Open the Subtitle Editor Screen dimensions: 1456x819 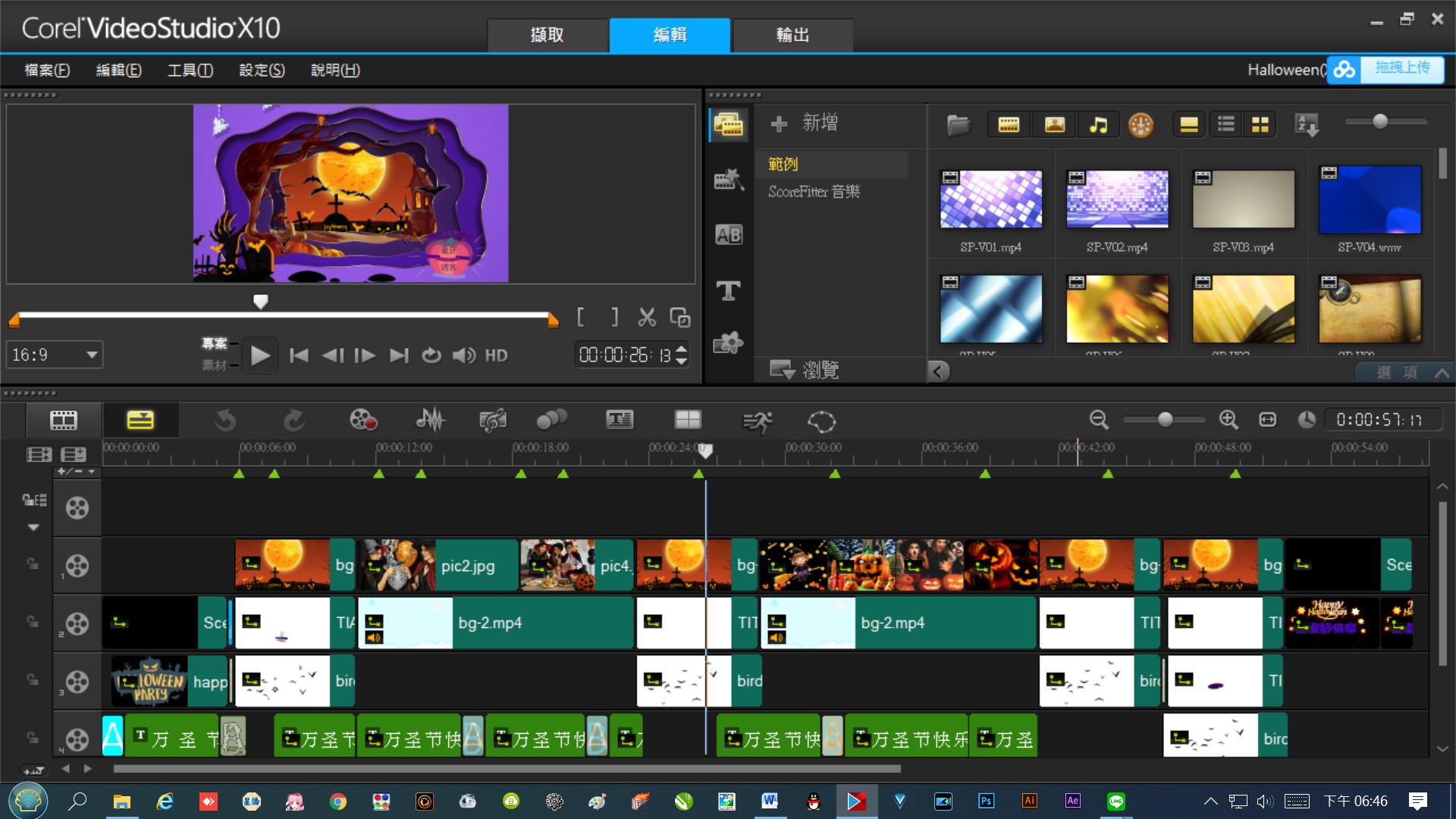[620, 420]
